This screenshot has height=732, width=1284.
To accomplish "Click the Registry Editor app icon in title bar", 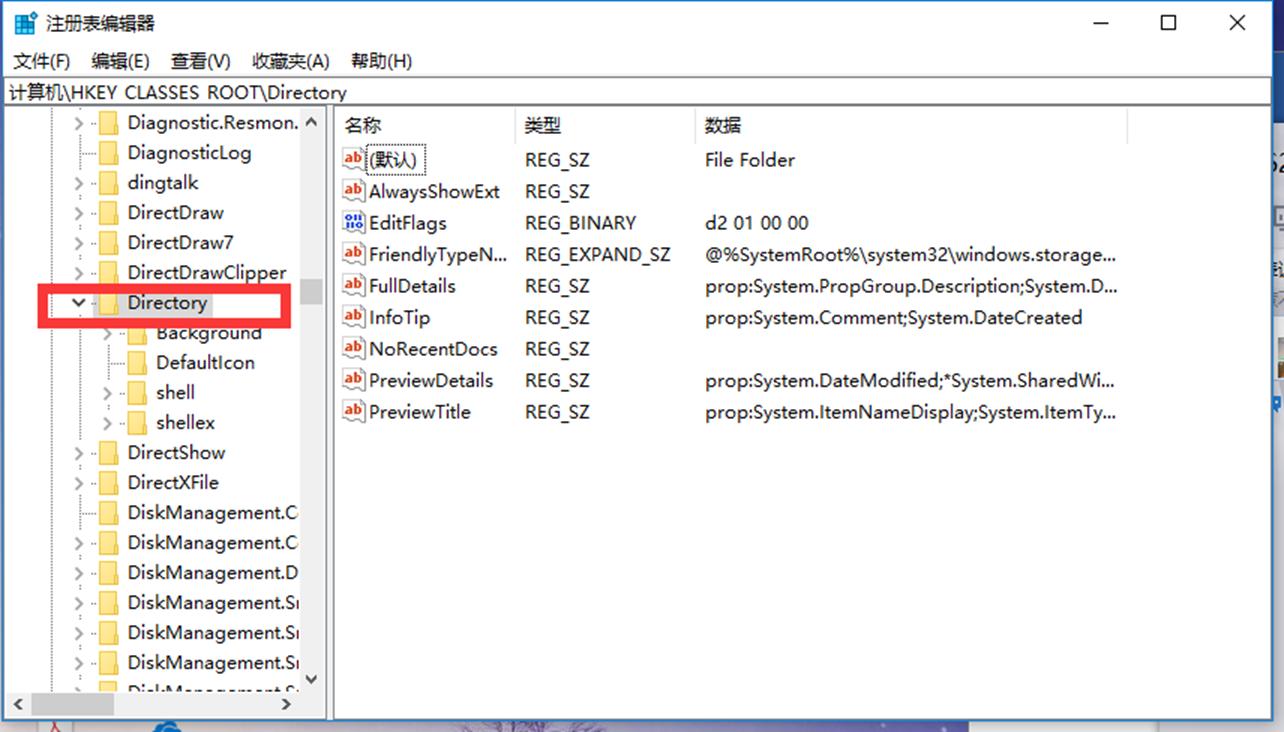I will point(25,23).
